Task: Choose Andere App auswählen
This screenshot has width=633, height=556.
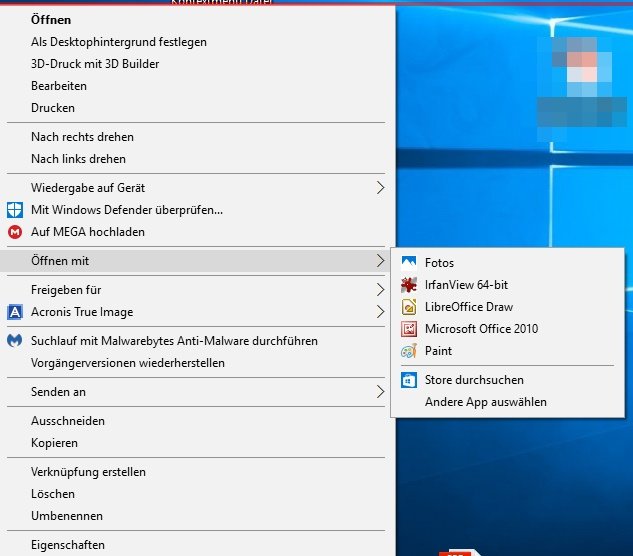Action: (x=507, y=402)
